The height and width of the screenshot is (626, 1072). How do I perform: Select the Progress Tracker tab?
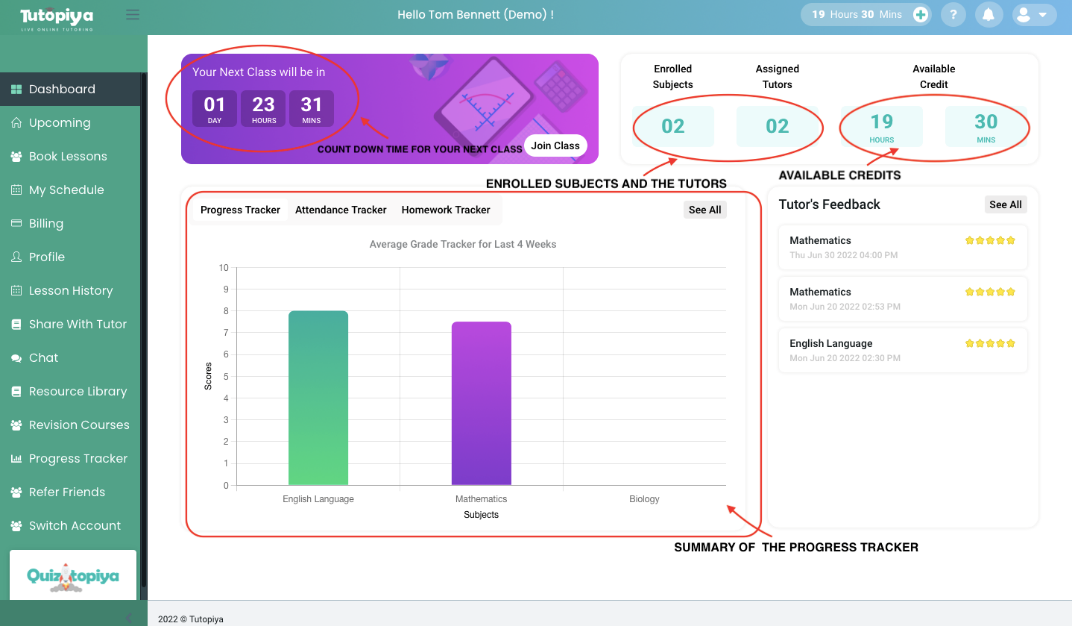pos(240,210)
